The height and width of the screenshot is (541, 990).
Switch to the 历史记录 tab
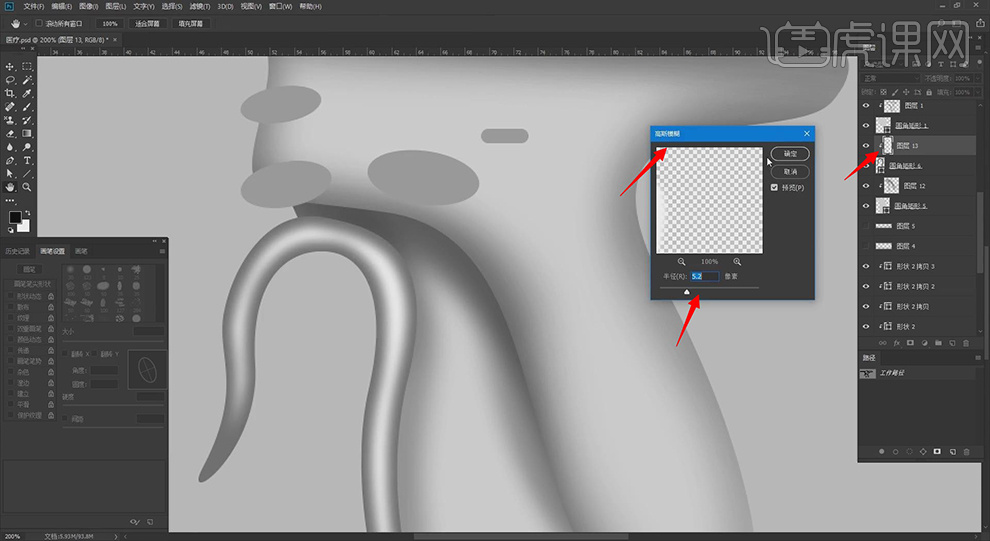click(x=18, y=251)
